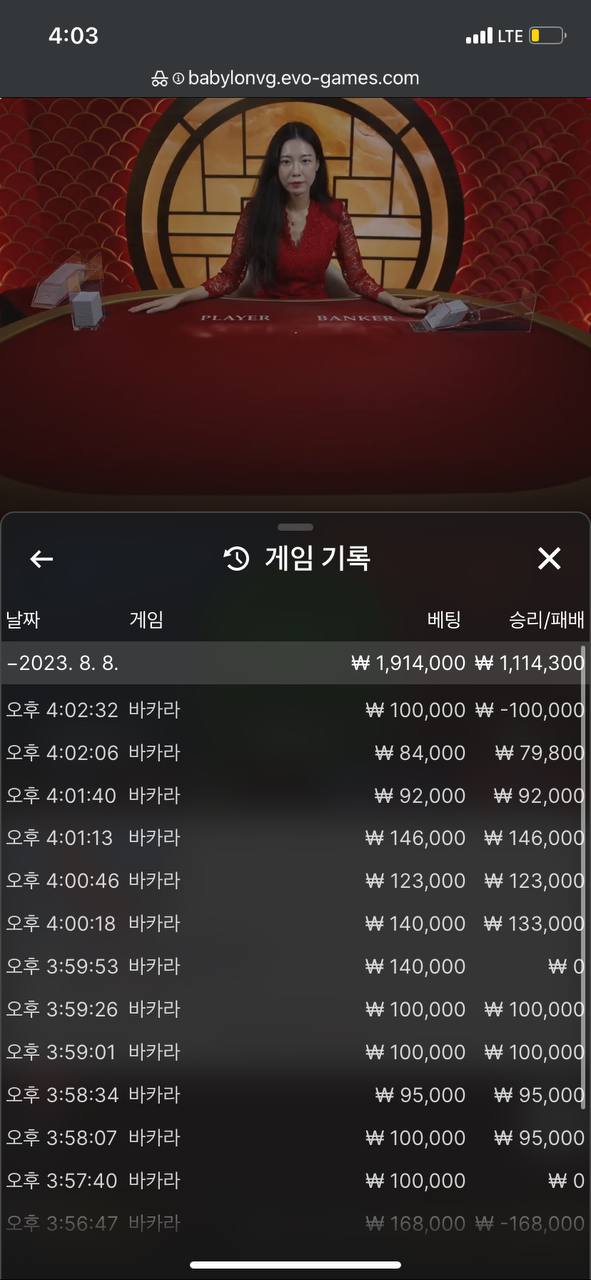Screen dimensions: 591x1280
Task: Select the 오후 4:01:40 baccarat round
Action: click(295, 796)
